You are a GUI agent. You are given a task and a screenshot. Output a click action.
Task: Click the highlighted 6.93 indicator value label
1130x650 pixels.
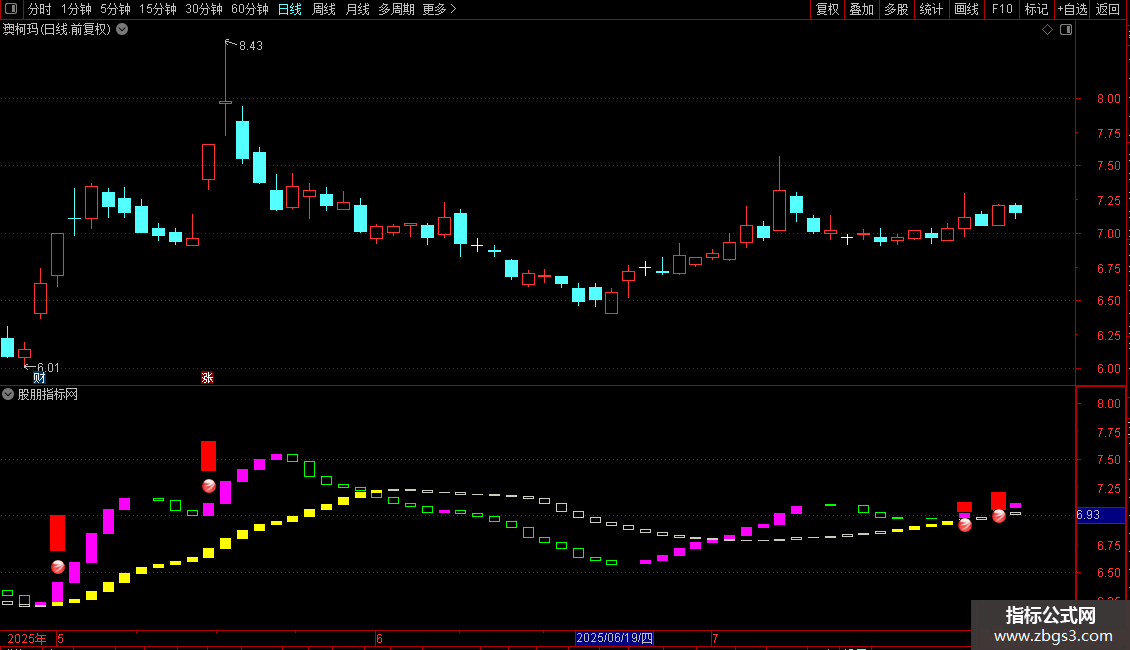[x=1100, y=515]
